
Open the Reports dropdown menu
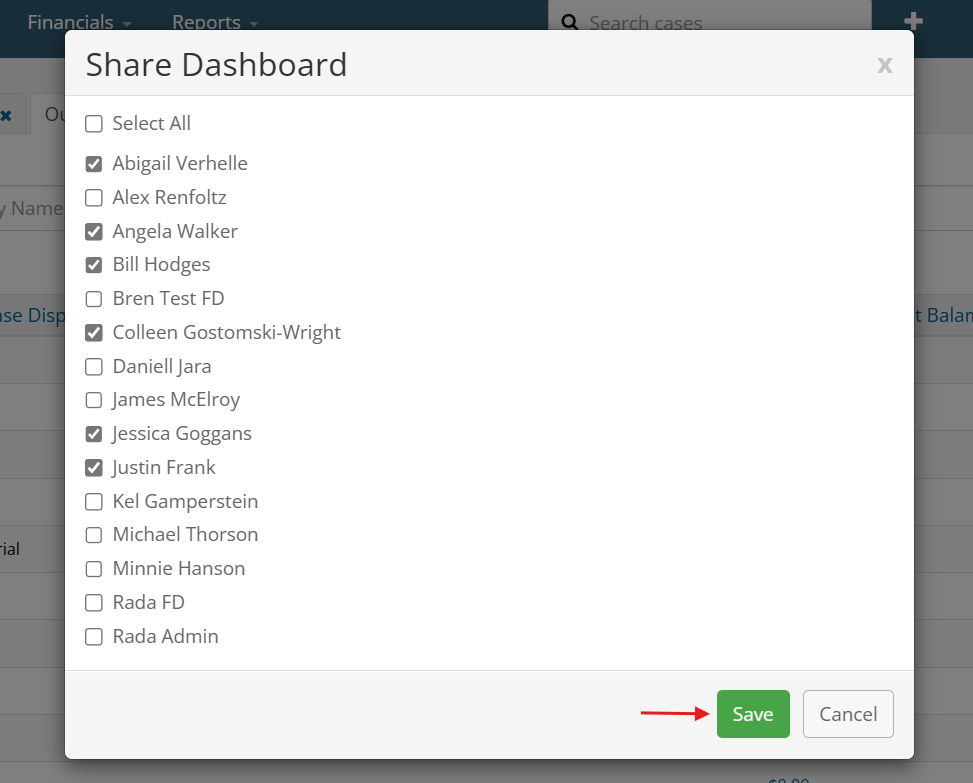tap(215, 22)
